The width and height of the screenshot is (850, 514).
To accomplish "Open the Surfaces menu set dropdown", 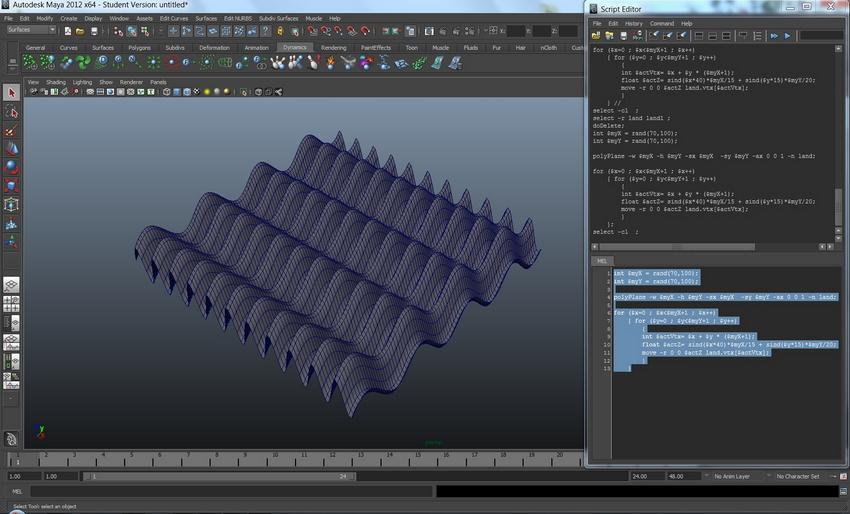I will 31,30.
